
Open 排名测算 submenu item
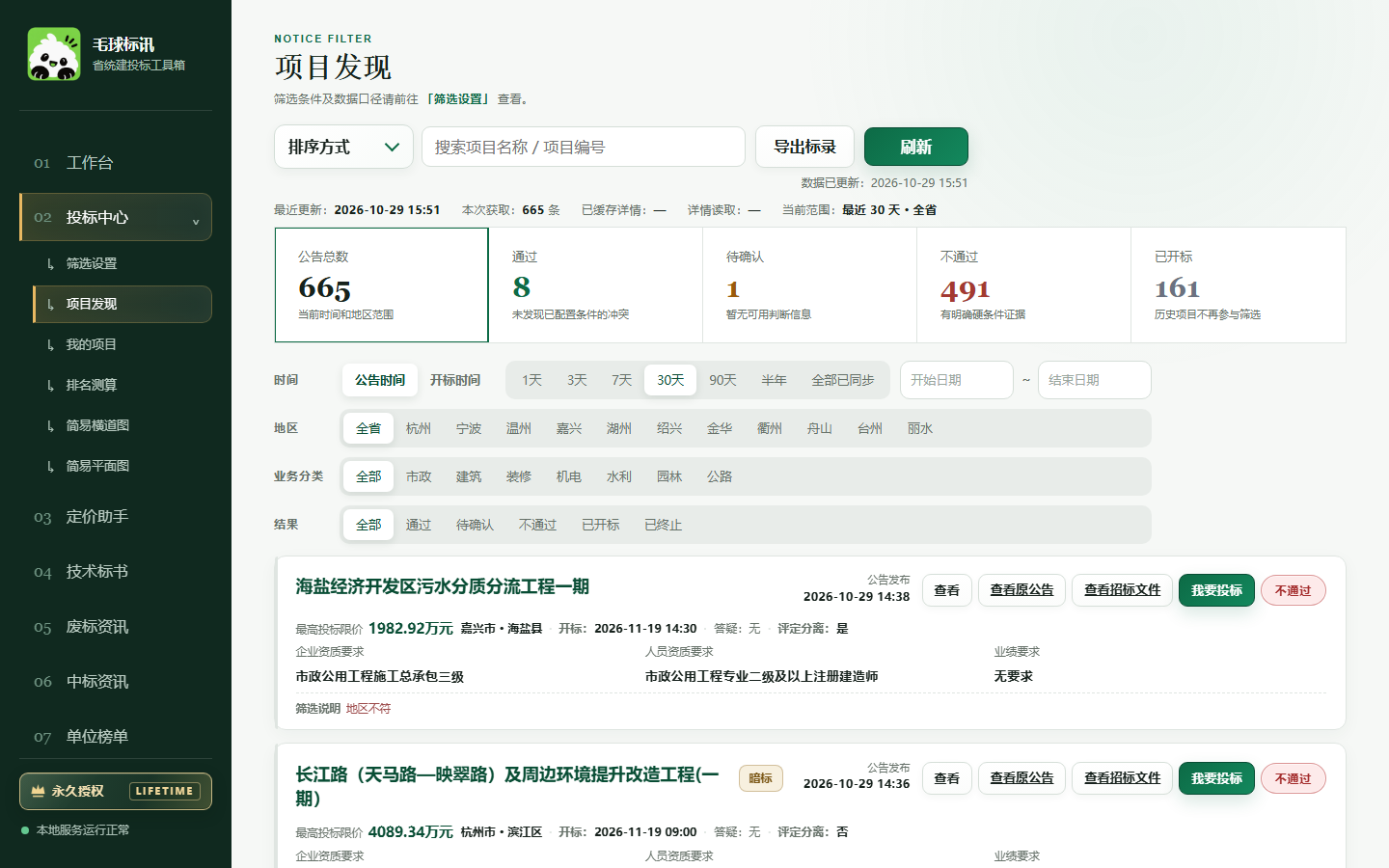tap(123, 385)
